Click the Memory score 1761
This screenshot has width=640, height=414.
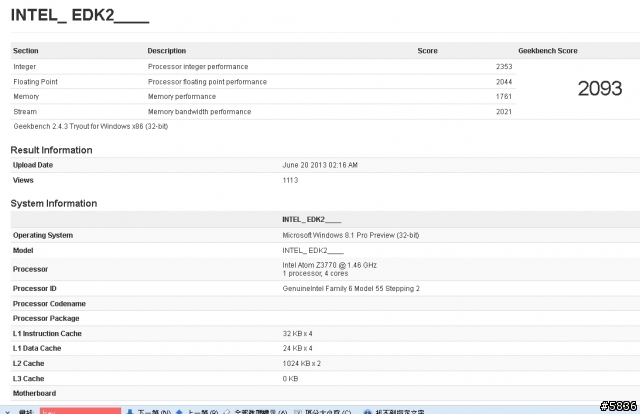(504, 96)
